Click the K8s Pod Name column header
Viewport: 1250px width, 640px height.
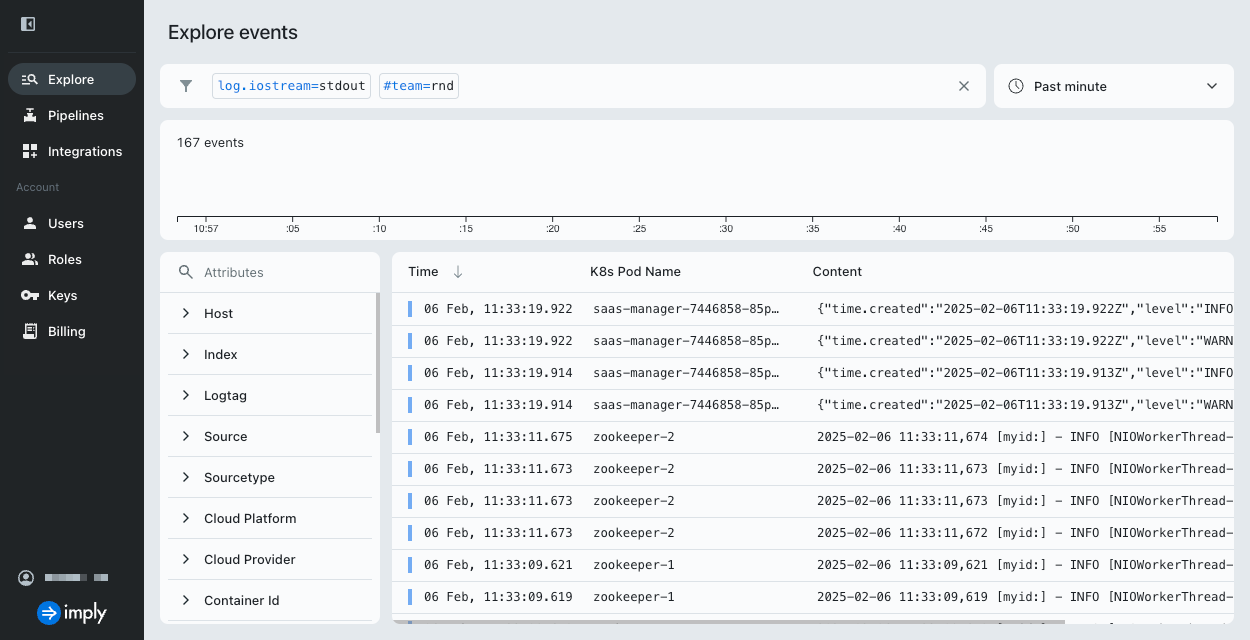pyautogui.click(x=635, y=271)
